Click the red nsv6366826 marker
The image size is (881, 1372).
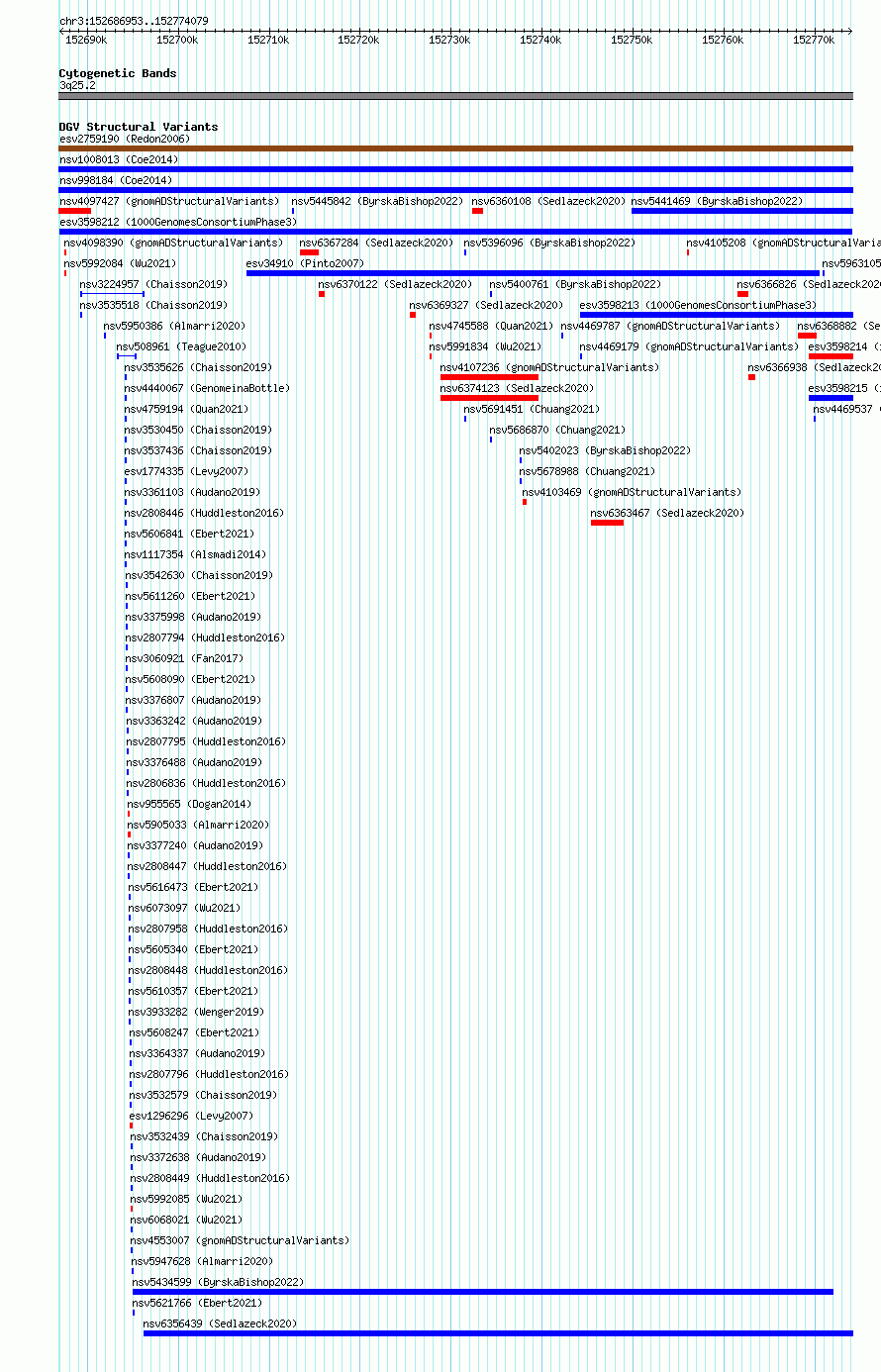point(742,294)
